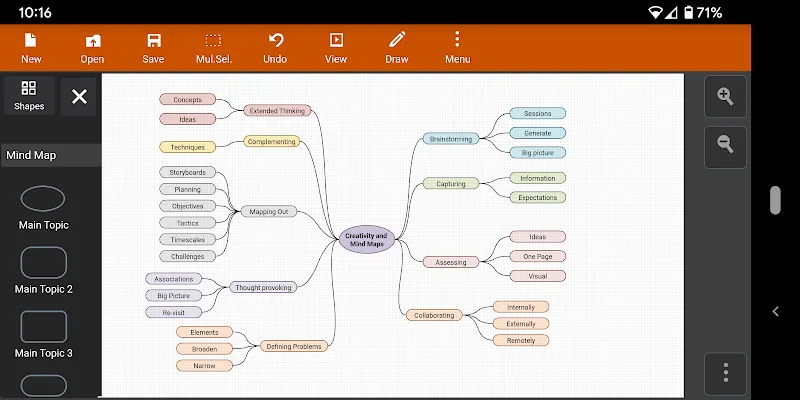Viewport: 800px width, 400px height.
Task: Select the central Creativity and Mind Maps node
Action: (366, 240)
